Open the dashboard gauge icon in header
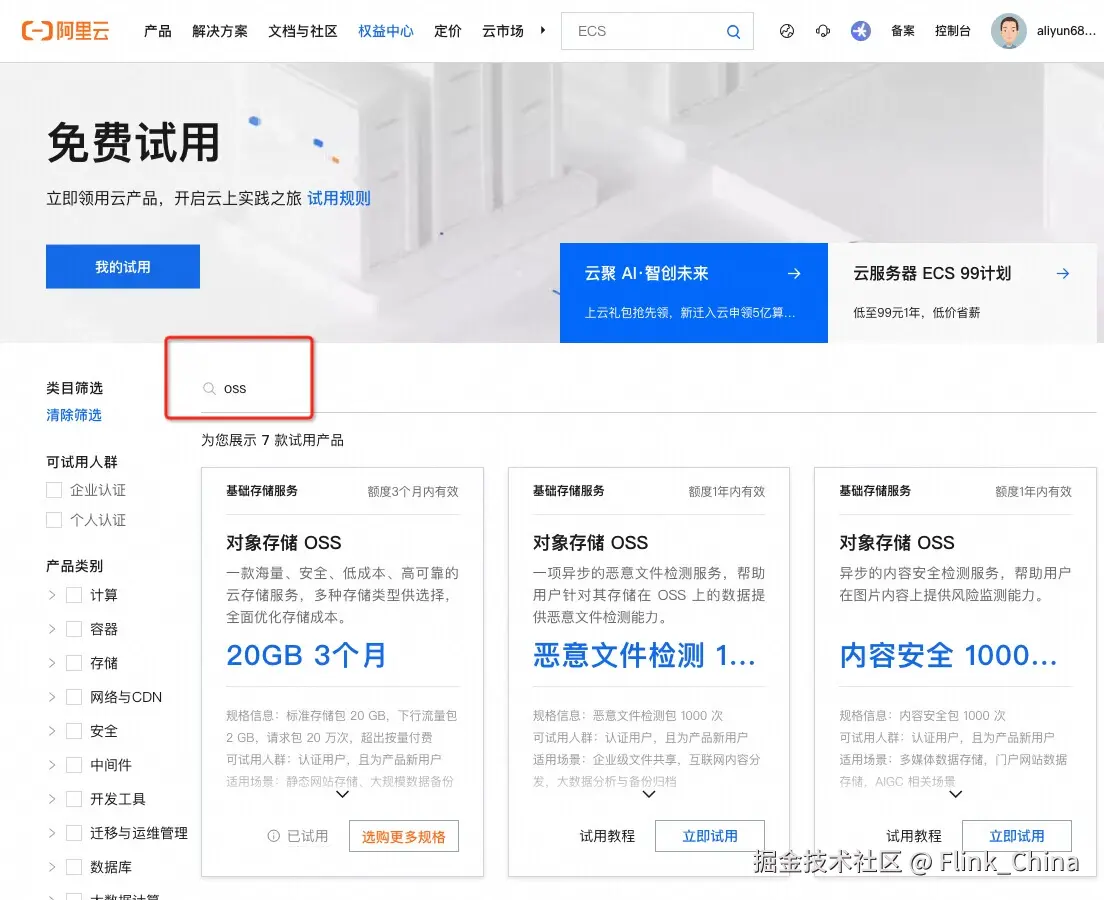This screenshot has width=1104, height=900. tap(787, 31)
